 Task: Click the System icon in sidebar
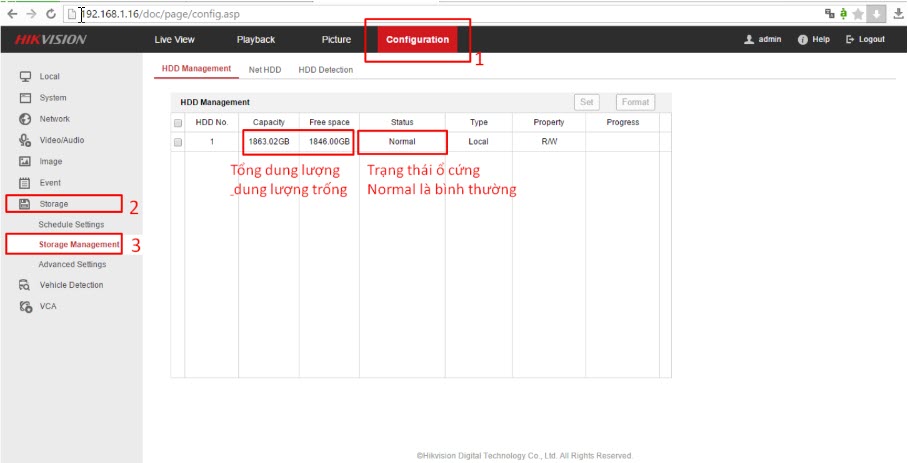(25, 98)
